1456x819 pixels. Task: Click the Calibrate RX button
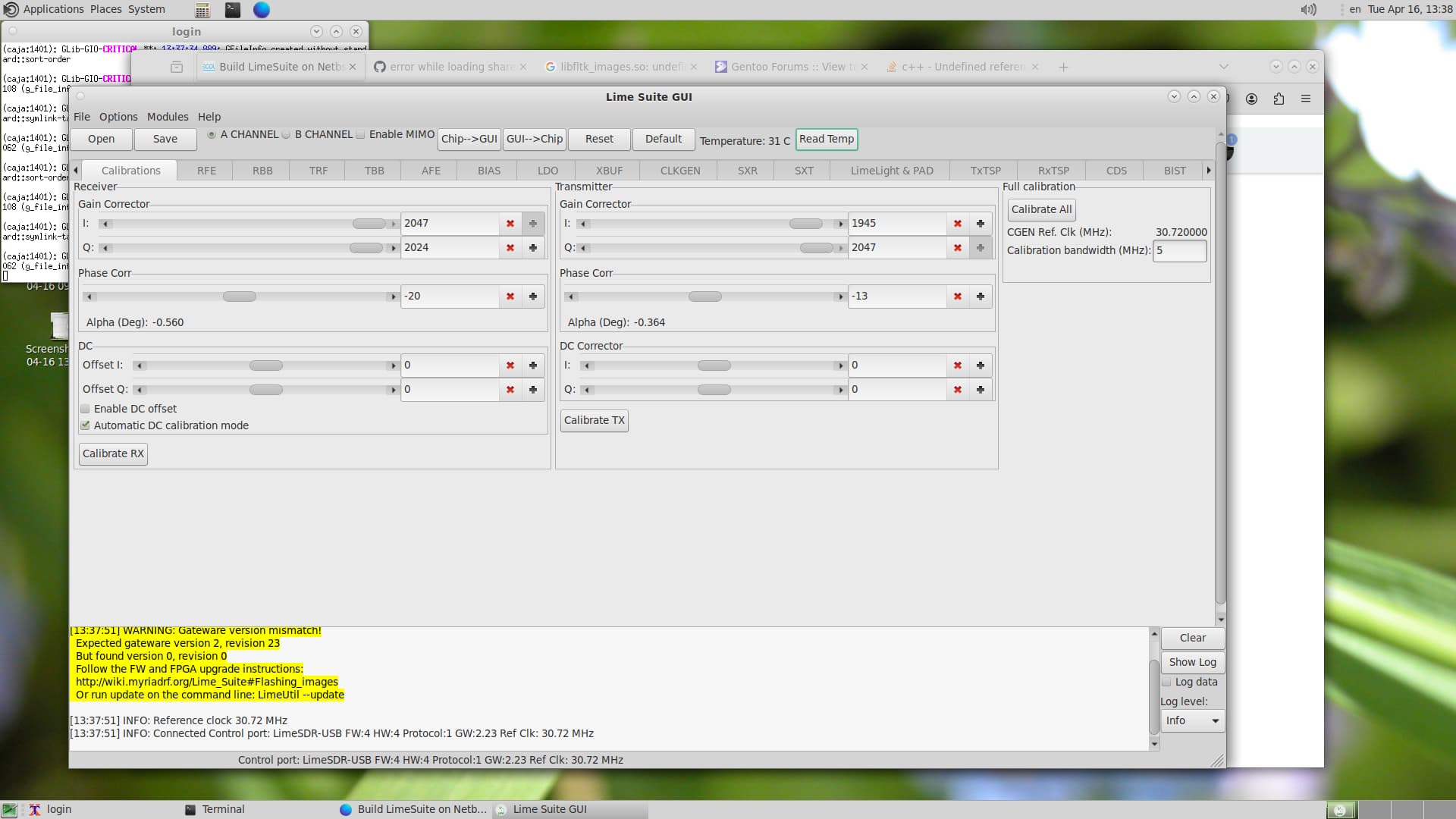113,454
